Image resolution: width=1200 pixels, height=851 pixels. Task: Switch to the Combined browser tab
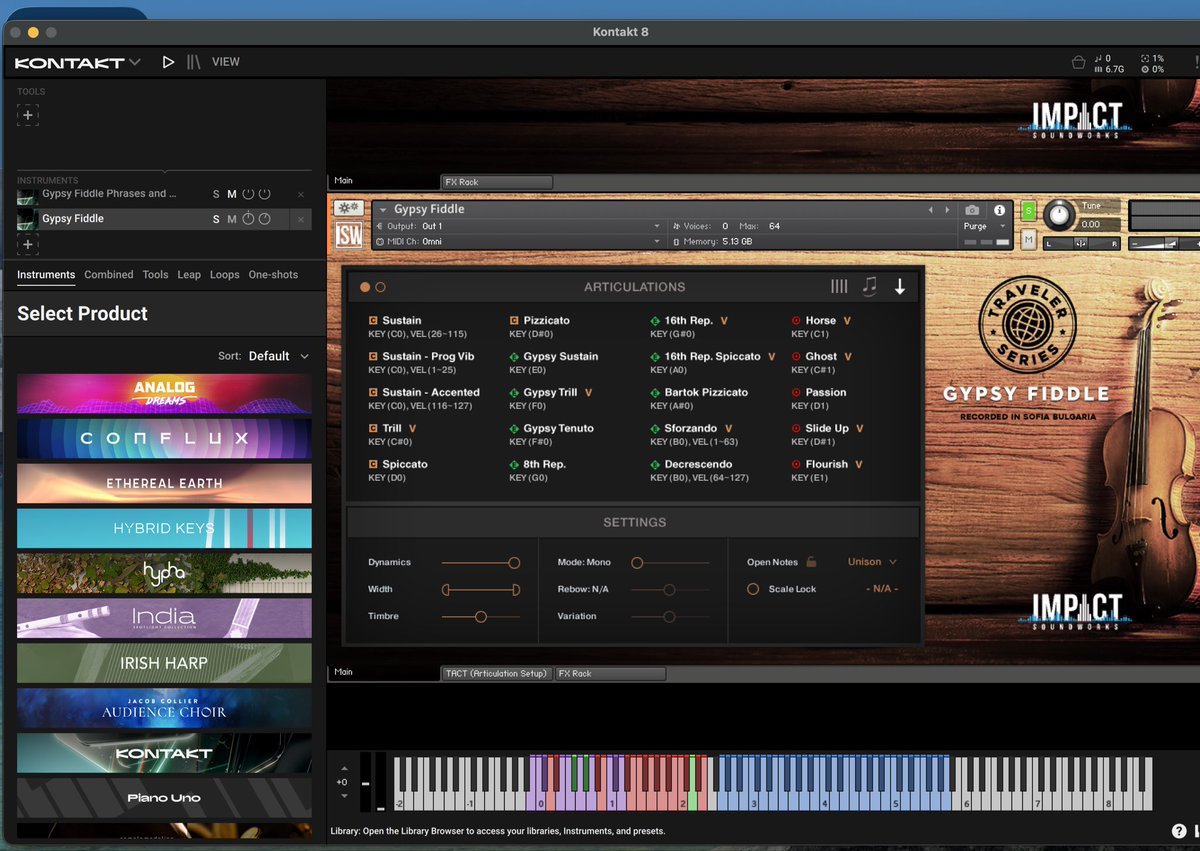109,275
